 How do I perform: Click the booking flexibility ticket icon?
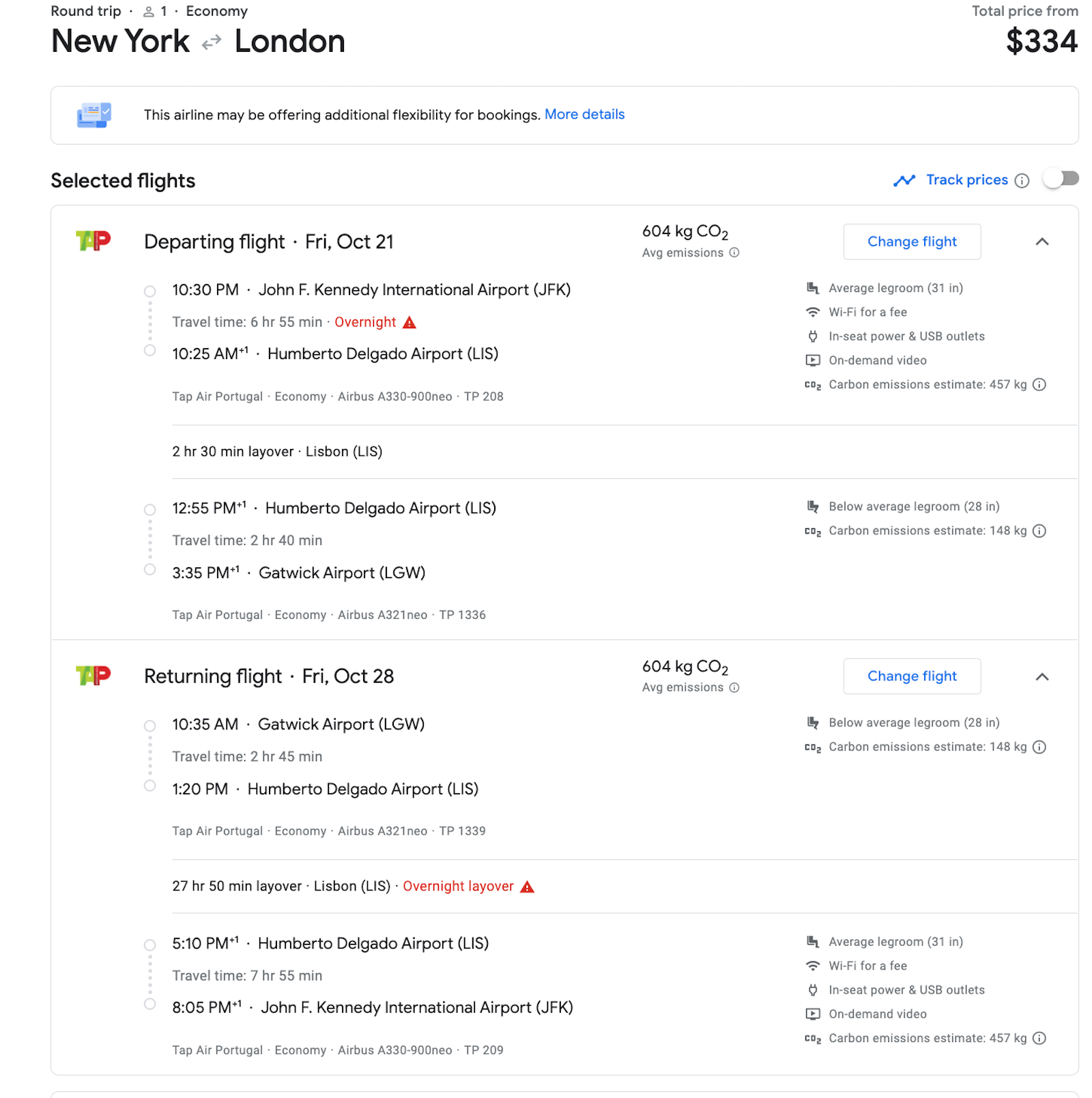click(93, 115)
